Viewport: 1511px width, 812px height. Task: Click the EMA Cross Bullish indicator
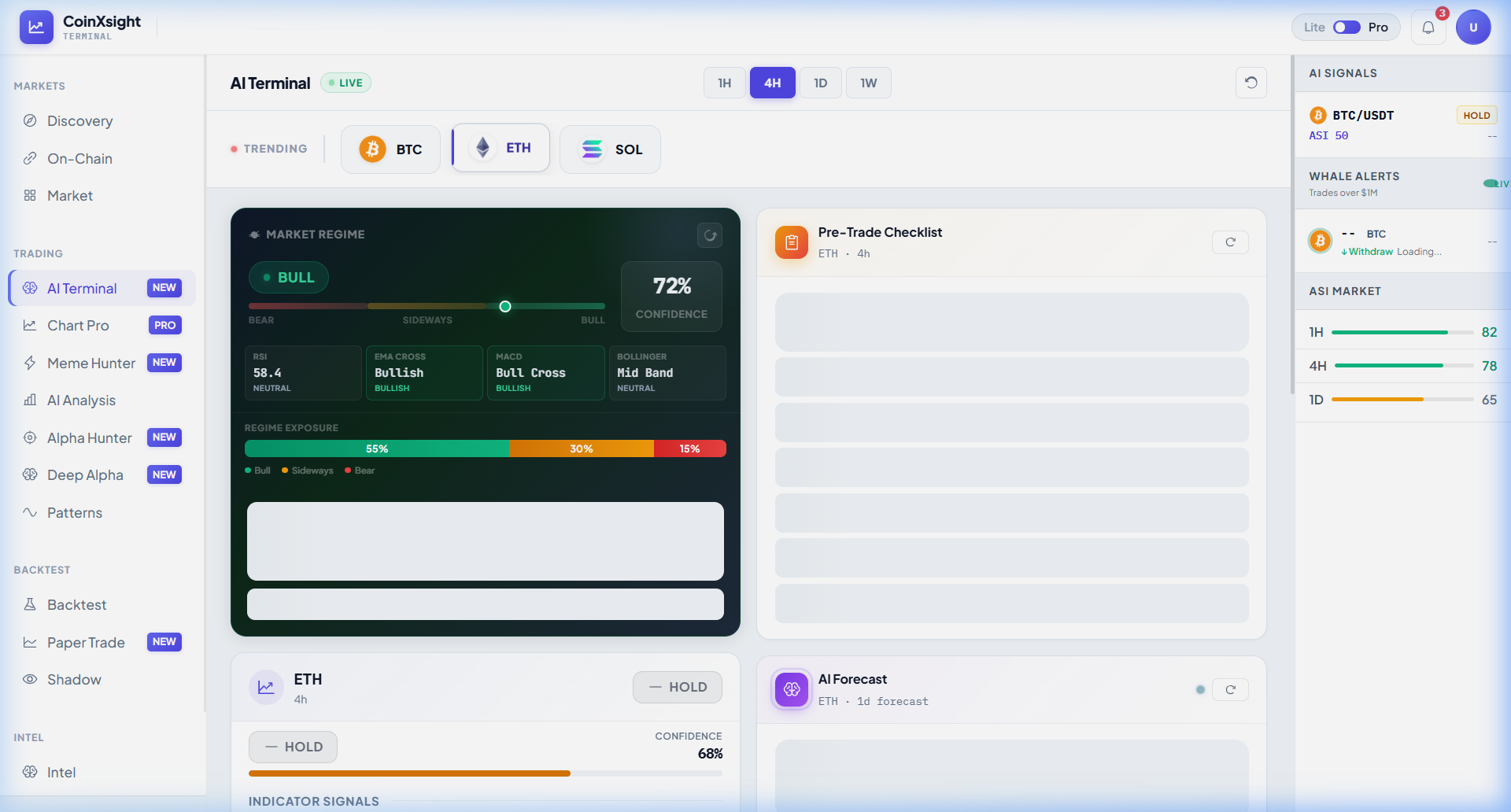coord(424,373)
